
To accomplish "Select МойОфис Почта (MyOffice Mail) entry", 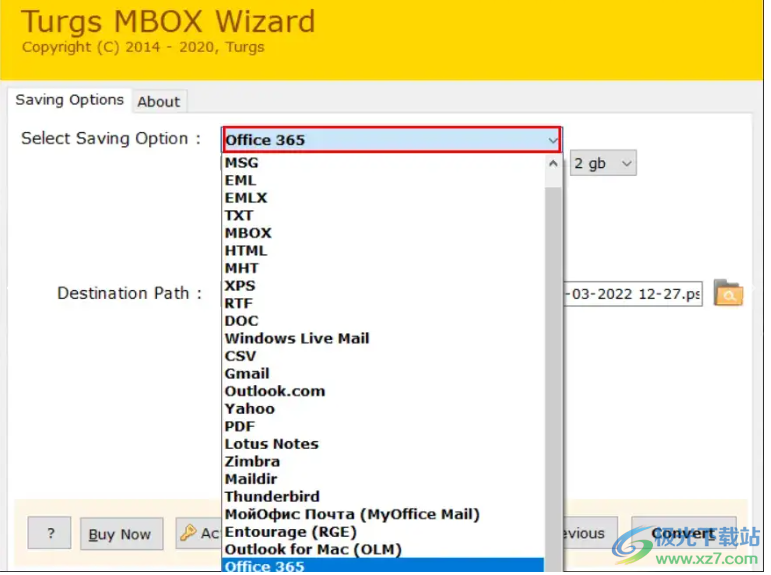I will pyautogui.click(x=384, y=514).
